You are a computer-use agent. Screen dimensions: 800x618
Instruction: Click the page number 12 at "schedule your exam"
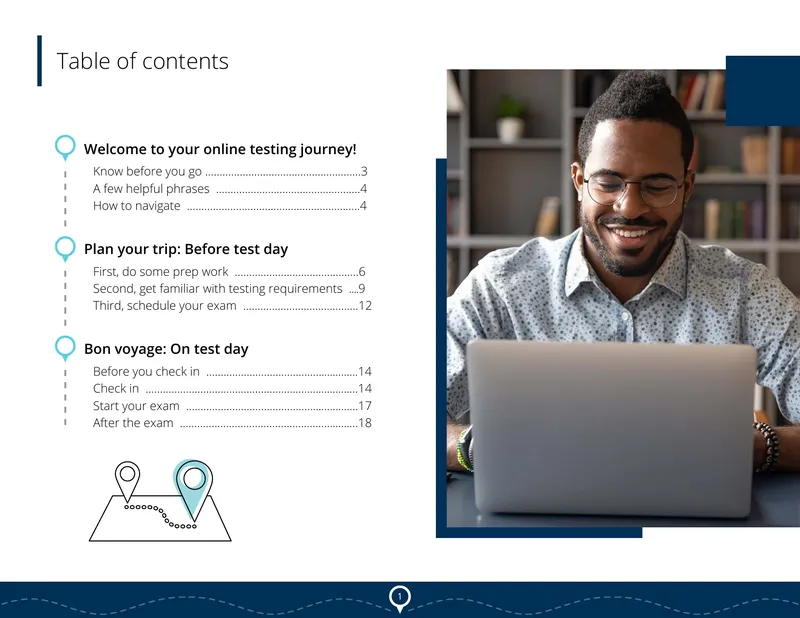[x=365, y=306]
